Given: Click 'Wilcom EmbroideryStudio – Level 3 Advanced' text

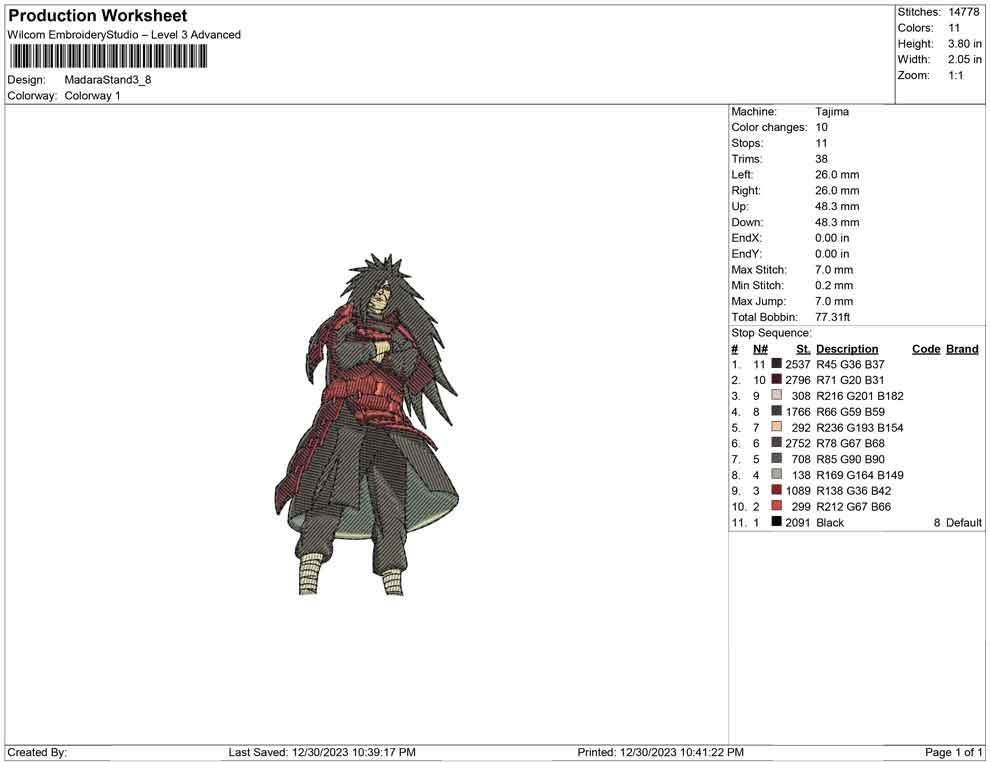Looking at the screenshot, I should (x=124, y=35).
